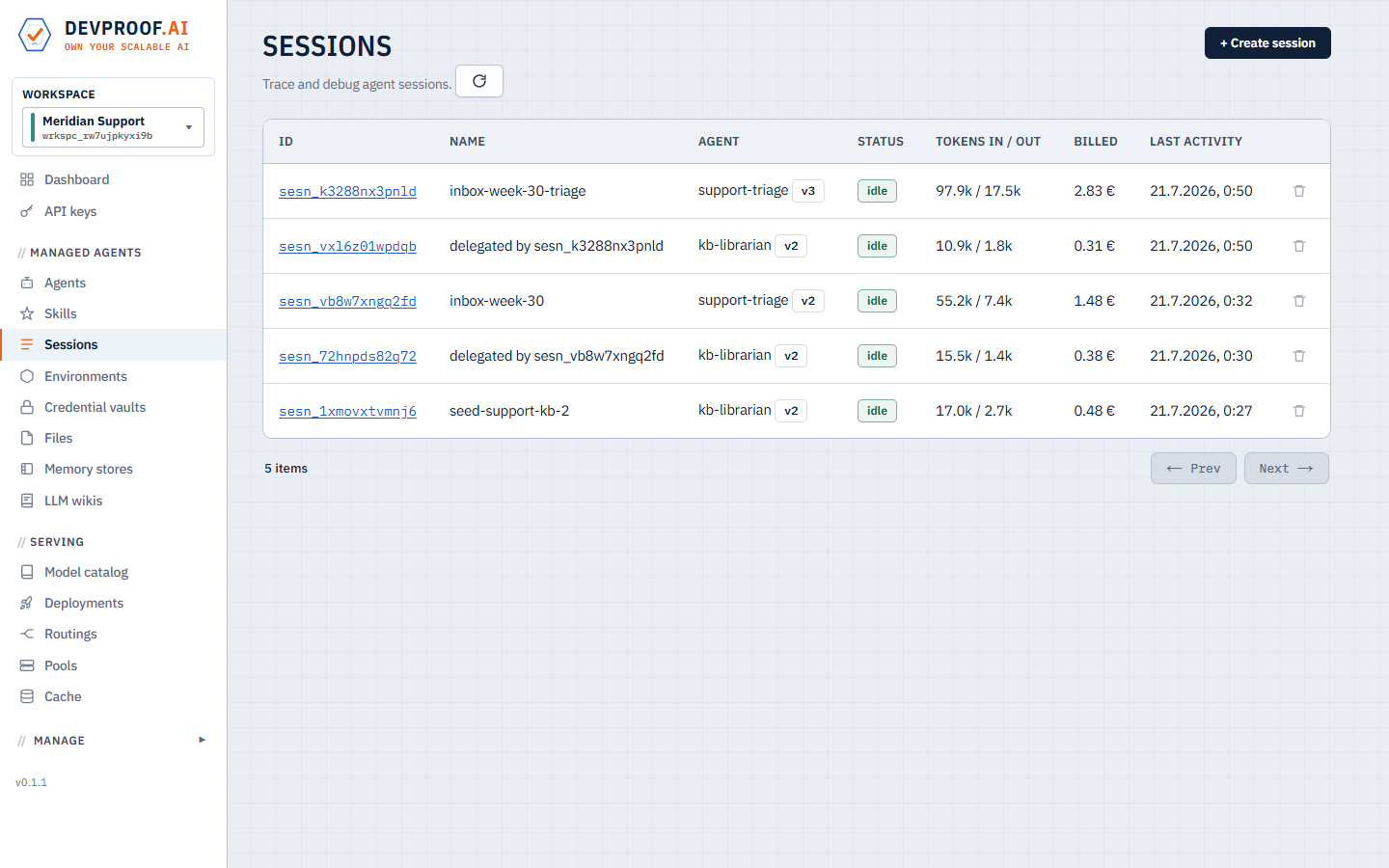Delete session inbox-week-30-triage
Image resolution: width=1389 pixels, height=868 pixels.
pyautogui.click(x=1299, y=191)
